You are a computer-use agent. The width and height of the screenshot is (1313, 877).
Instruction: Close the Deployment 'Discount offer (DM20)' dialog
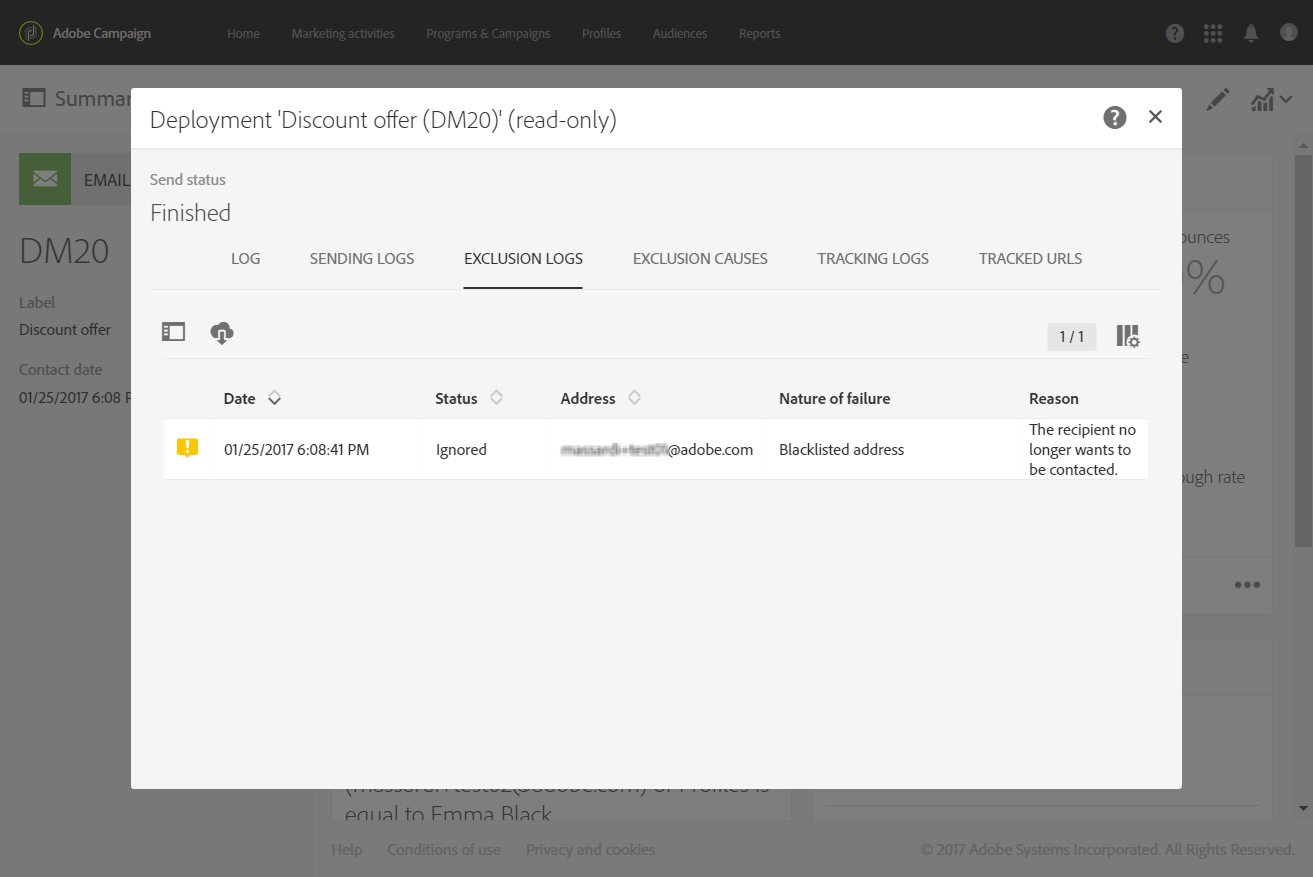[x=1155, y=117]
